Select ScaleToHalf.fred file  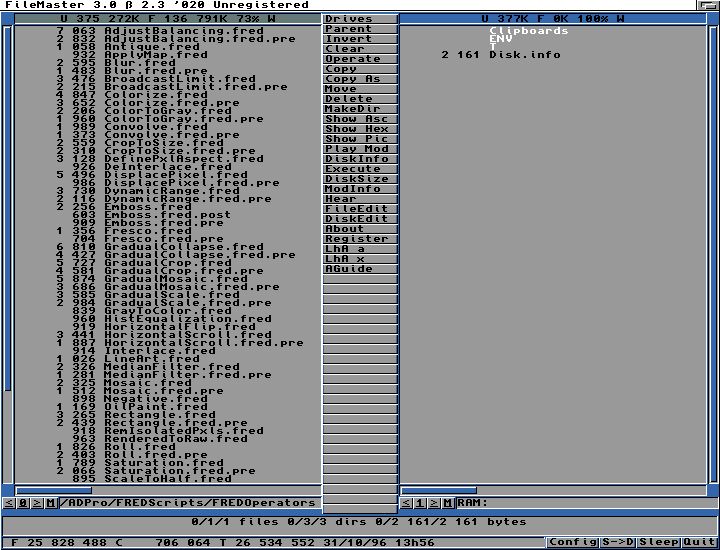(x=168, y=479)
